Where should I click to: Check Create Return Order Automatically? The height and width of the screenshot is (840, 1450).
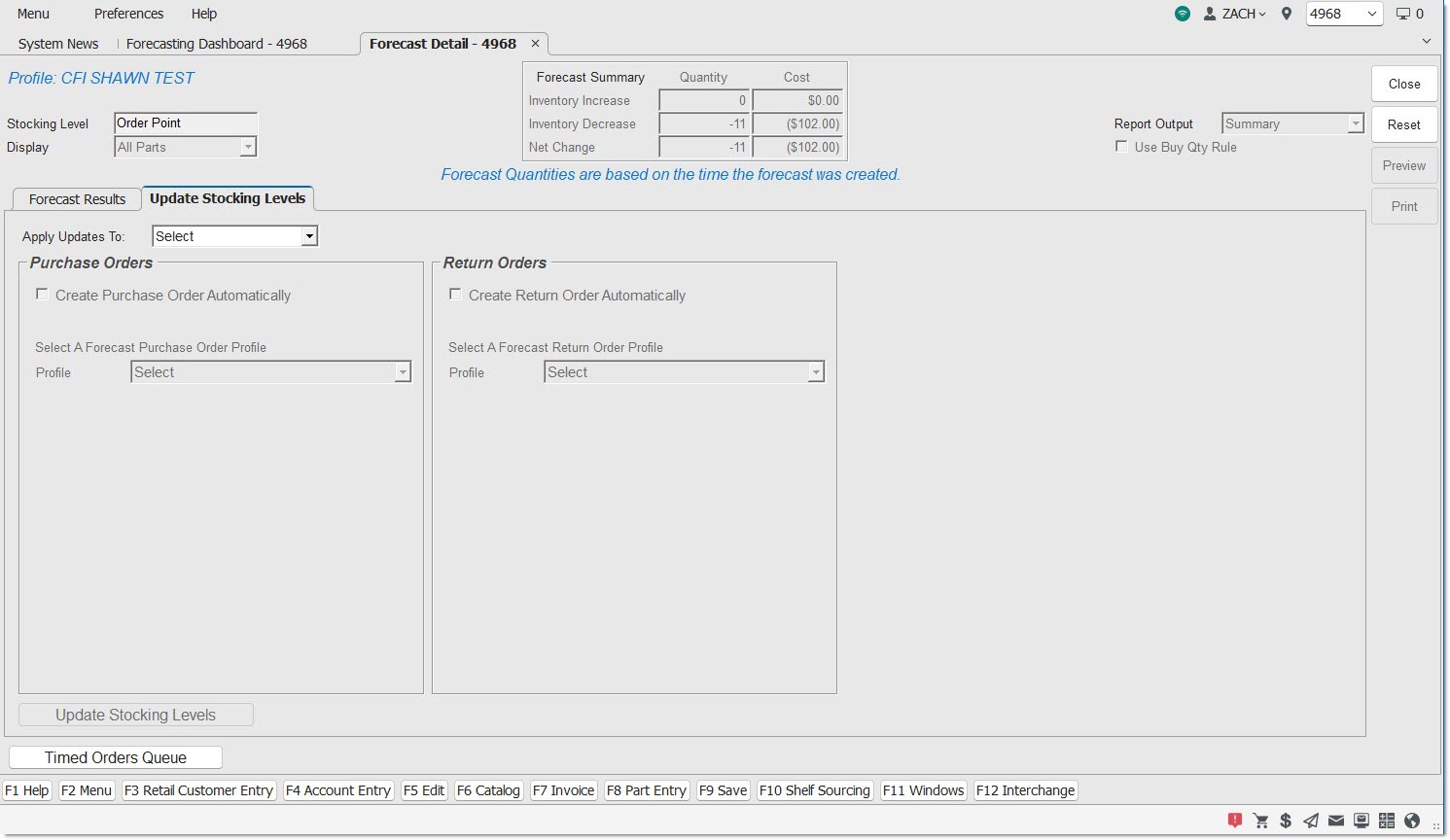455,295
